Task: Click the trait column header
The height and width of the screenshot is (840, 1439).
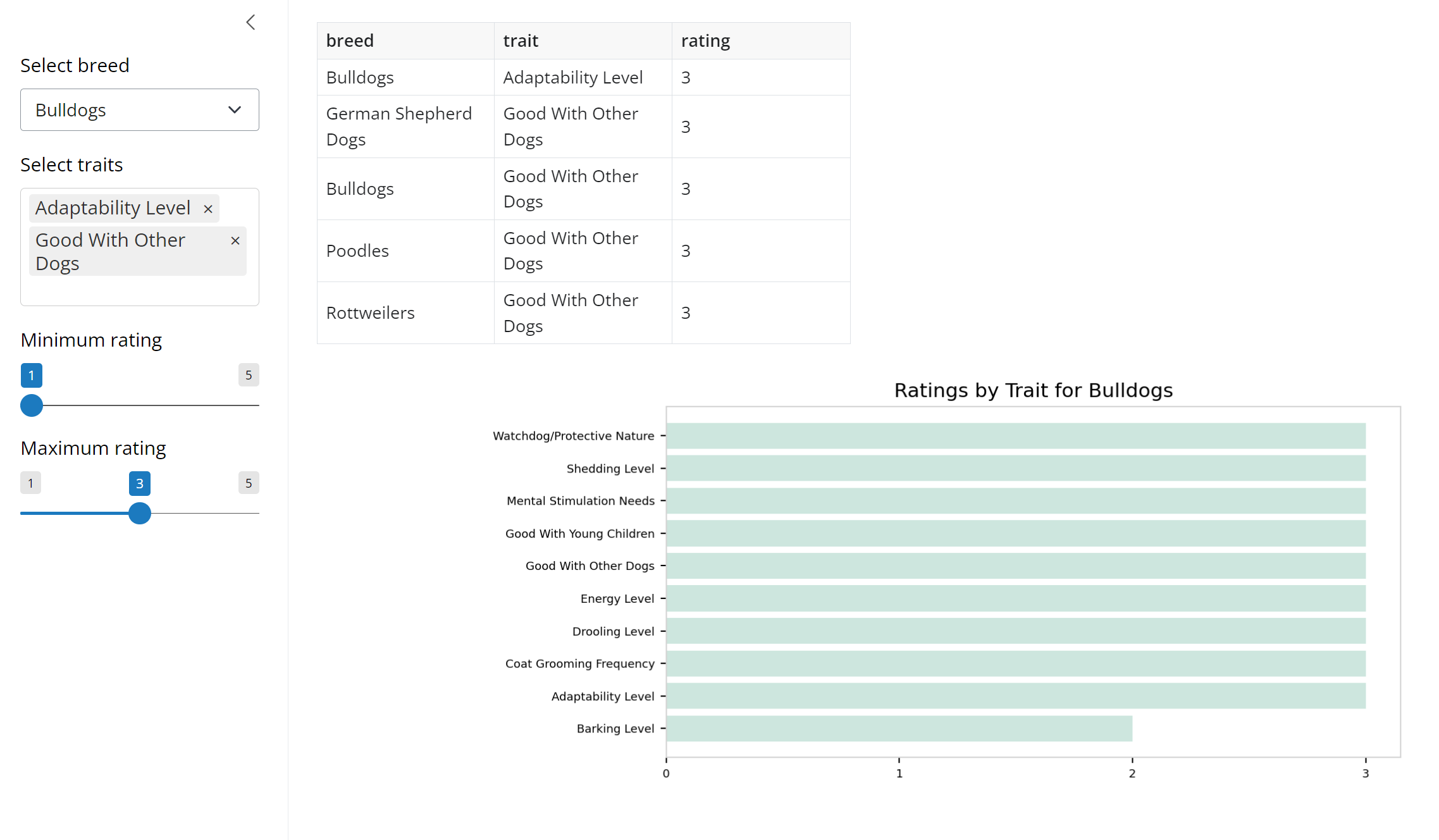Action: click(520, 40)
